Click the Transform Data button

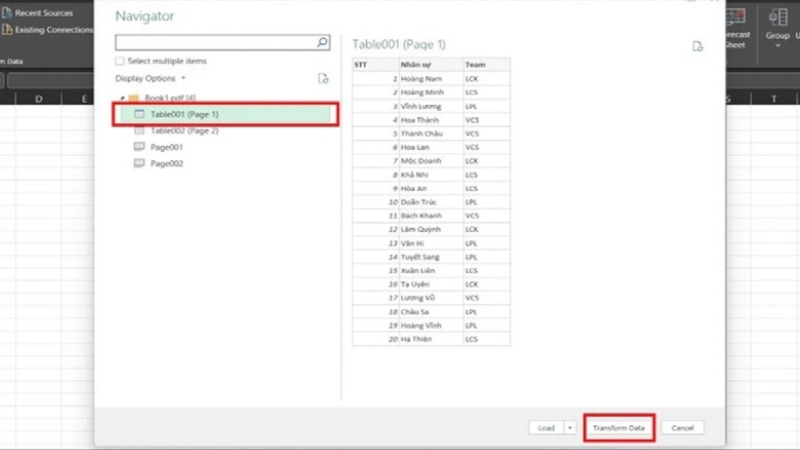[x=619, y=428]
